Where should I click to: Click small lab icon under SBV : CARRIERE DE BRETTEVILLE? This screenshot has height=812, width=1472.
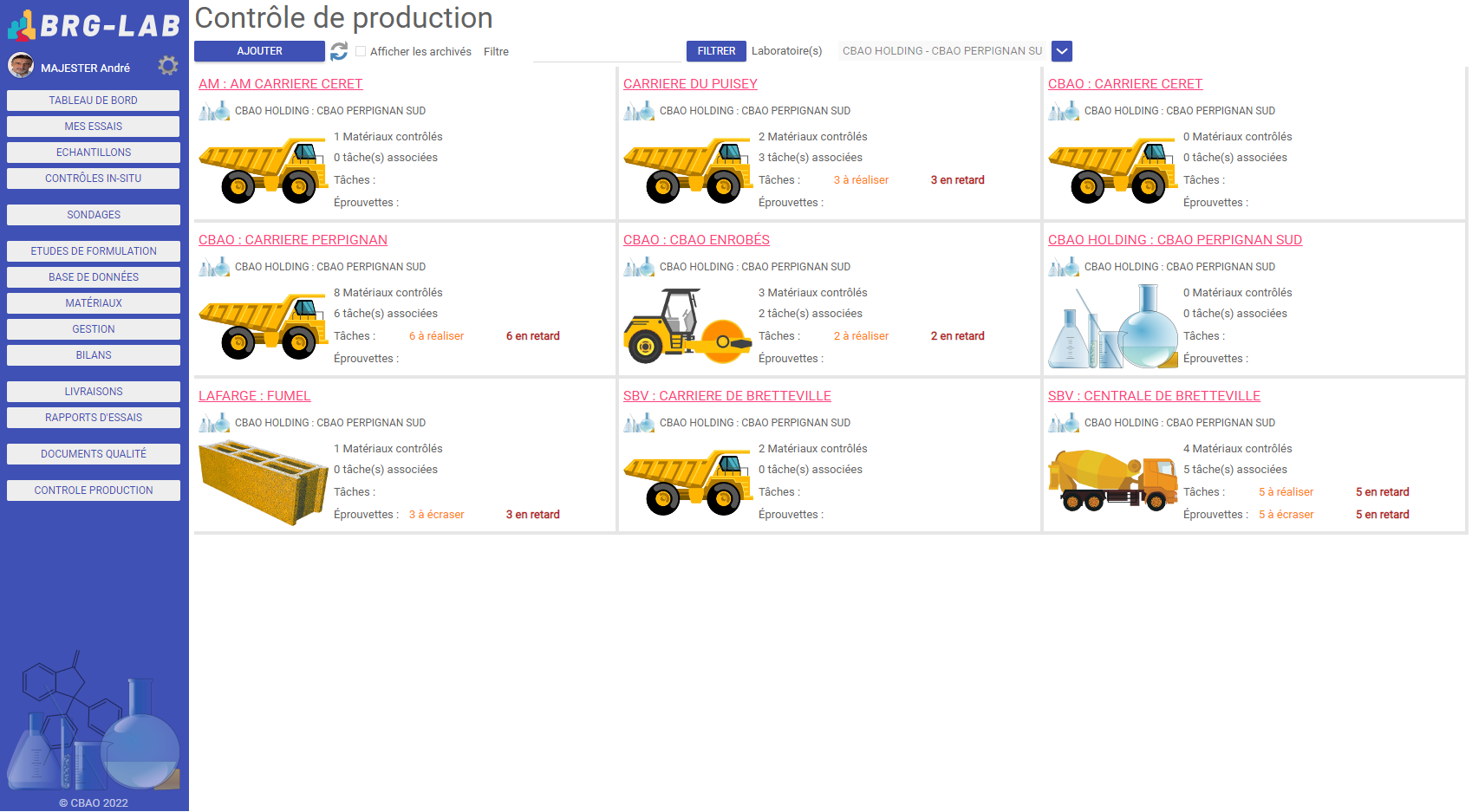(639, 423)
